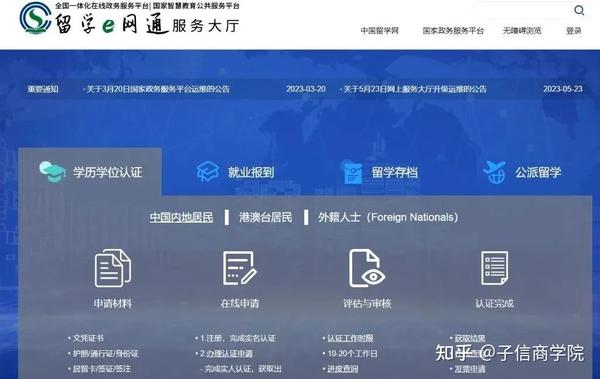Click the 公派留学 airplane globe icon
Viewport: 600px width, 379px height.
[x=494, y=172]
